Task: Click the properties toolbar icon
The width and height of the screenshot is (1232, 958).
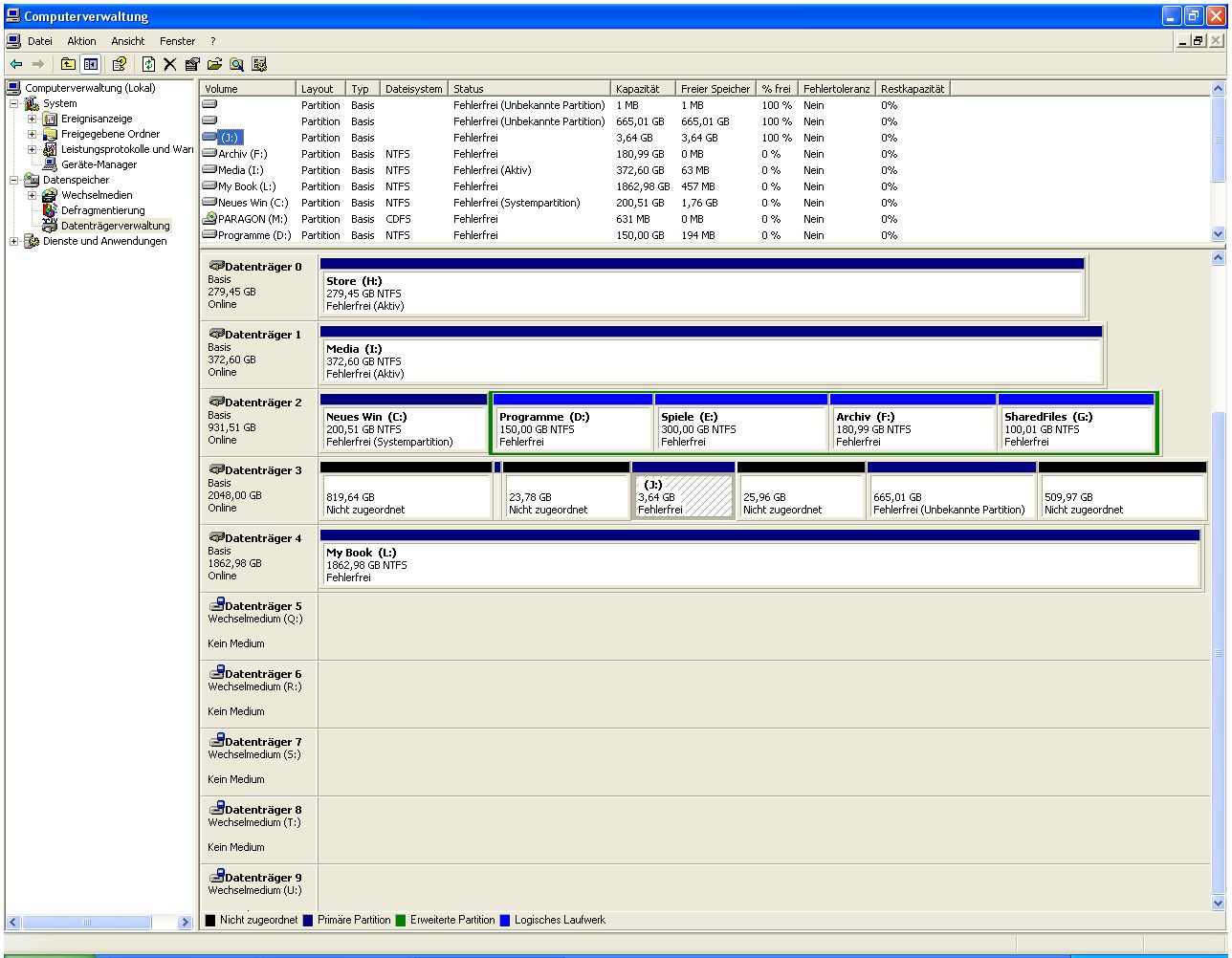Action: 192,64
